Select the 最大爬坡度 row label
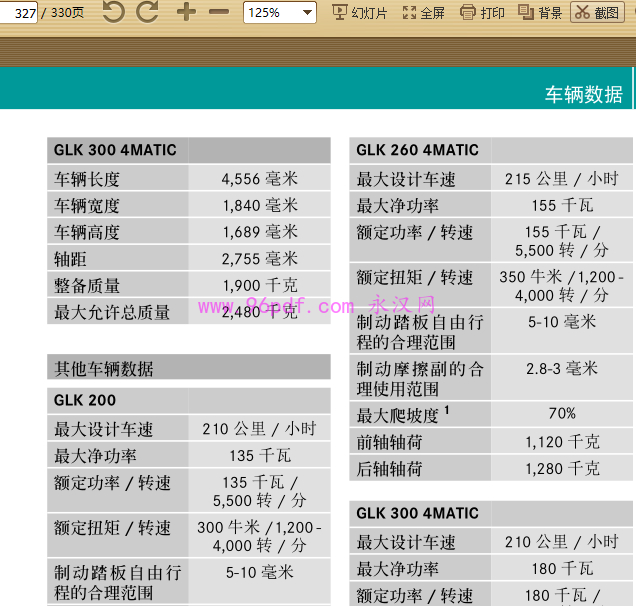The width and height of the screenshot is (636, 606). (403, 415)
